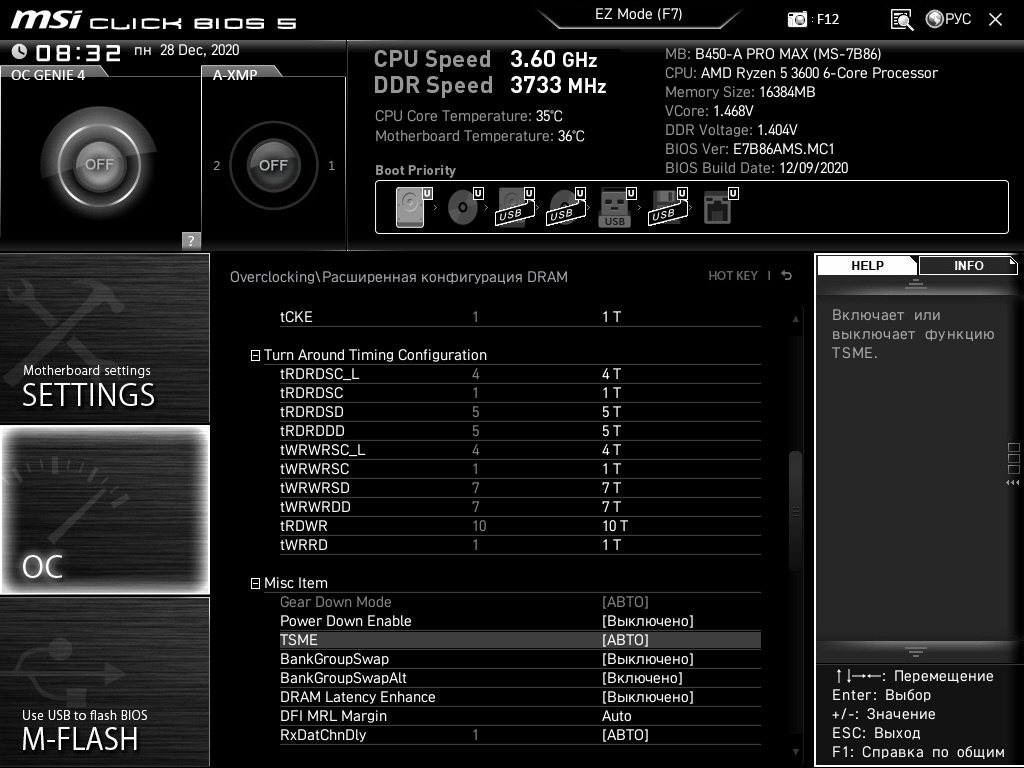
Task: Open BankGroupSwap value dropdown
Action: click(648, 659)
